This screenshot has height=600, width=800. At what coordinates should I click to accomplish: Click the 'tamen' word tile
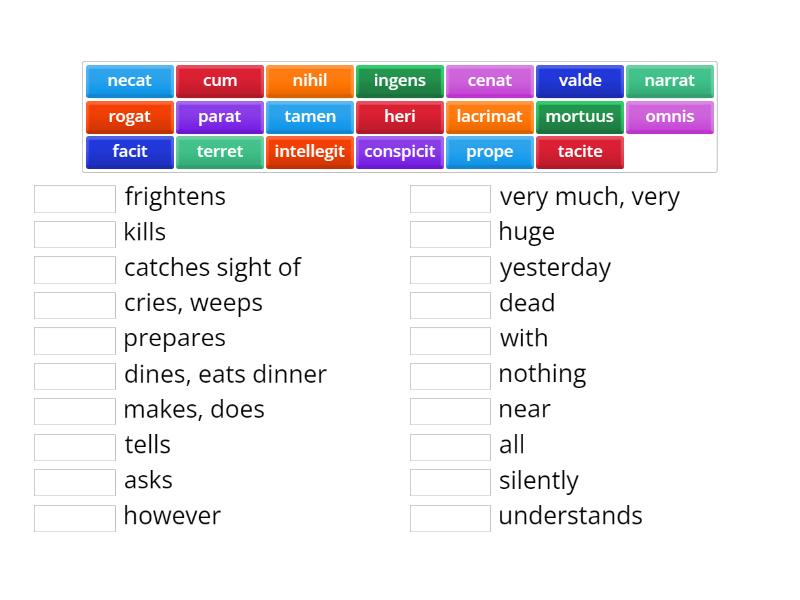[x=309, y=116]
